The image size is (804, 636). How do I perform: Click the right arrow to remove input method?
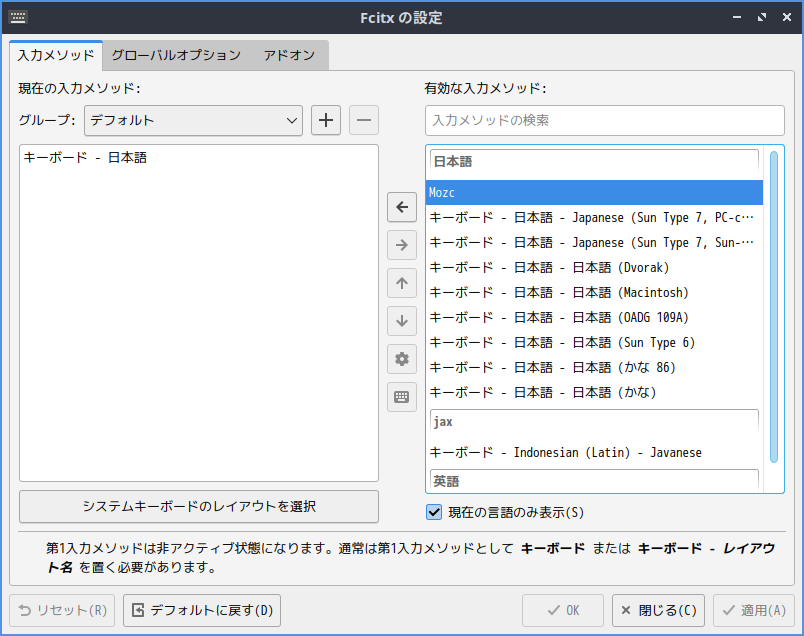pyautogui.click(x=401, y=245)
